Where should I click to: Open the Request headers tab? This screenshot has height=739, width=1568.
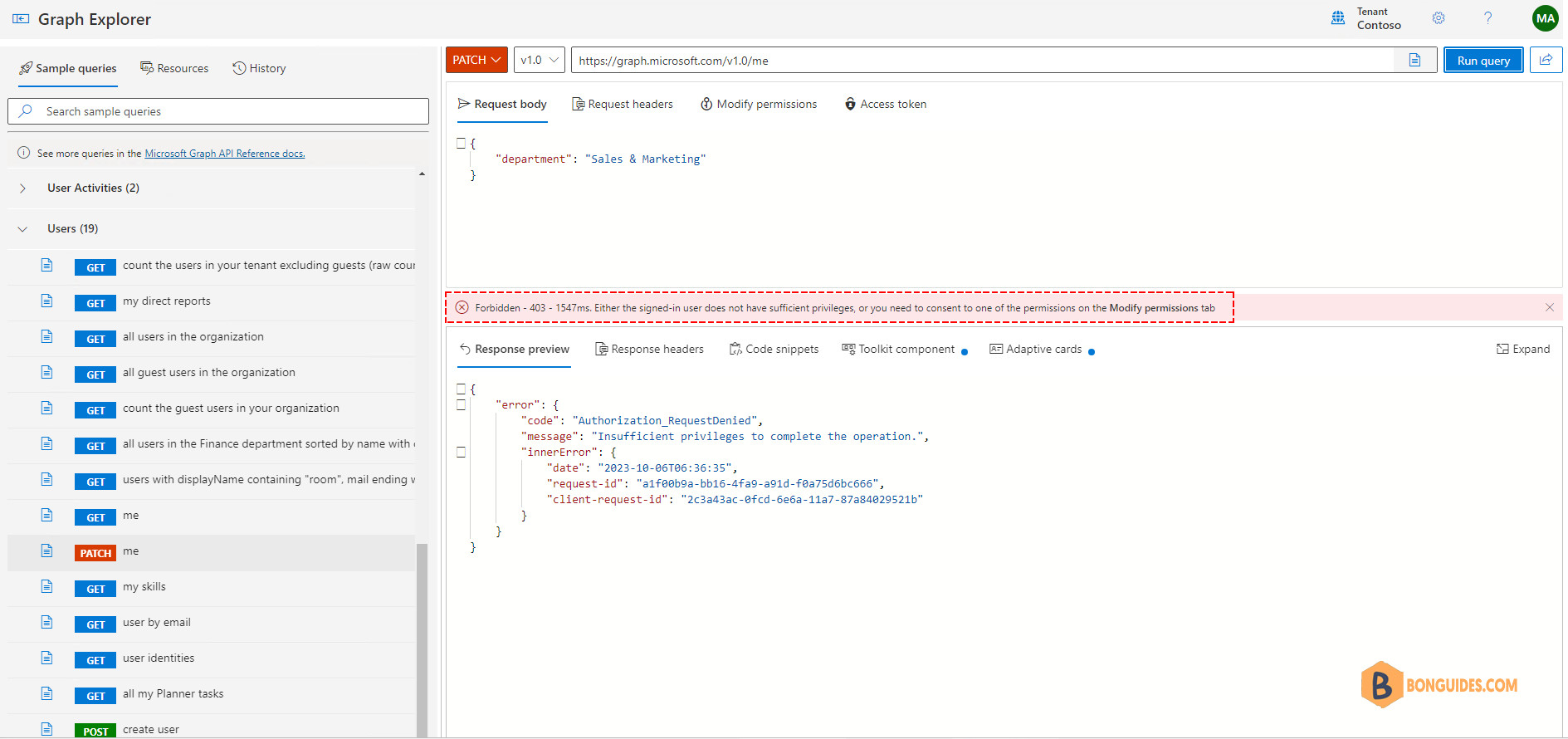click(623, 104)
